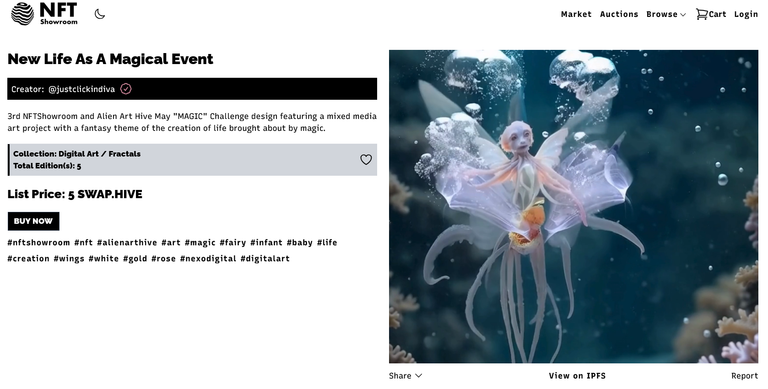Report this artwork

(x=744, y=376)
